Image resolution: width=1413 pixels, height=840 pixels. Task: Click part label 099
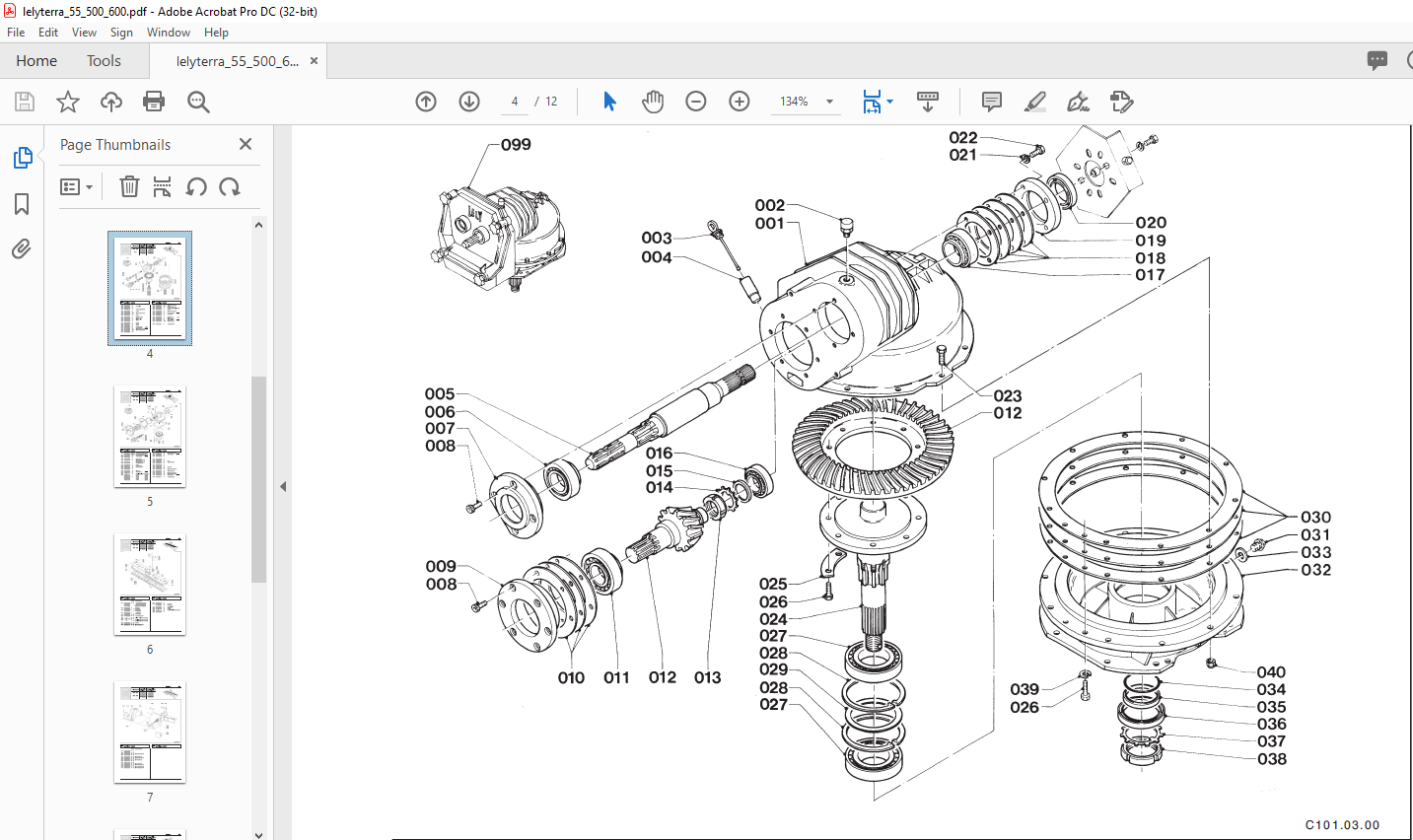click(516, 145)
